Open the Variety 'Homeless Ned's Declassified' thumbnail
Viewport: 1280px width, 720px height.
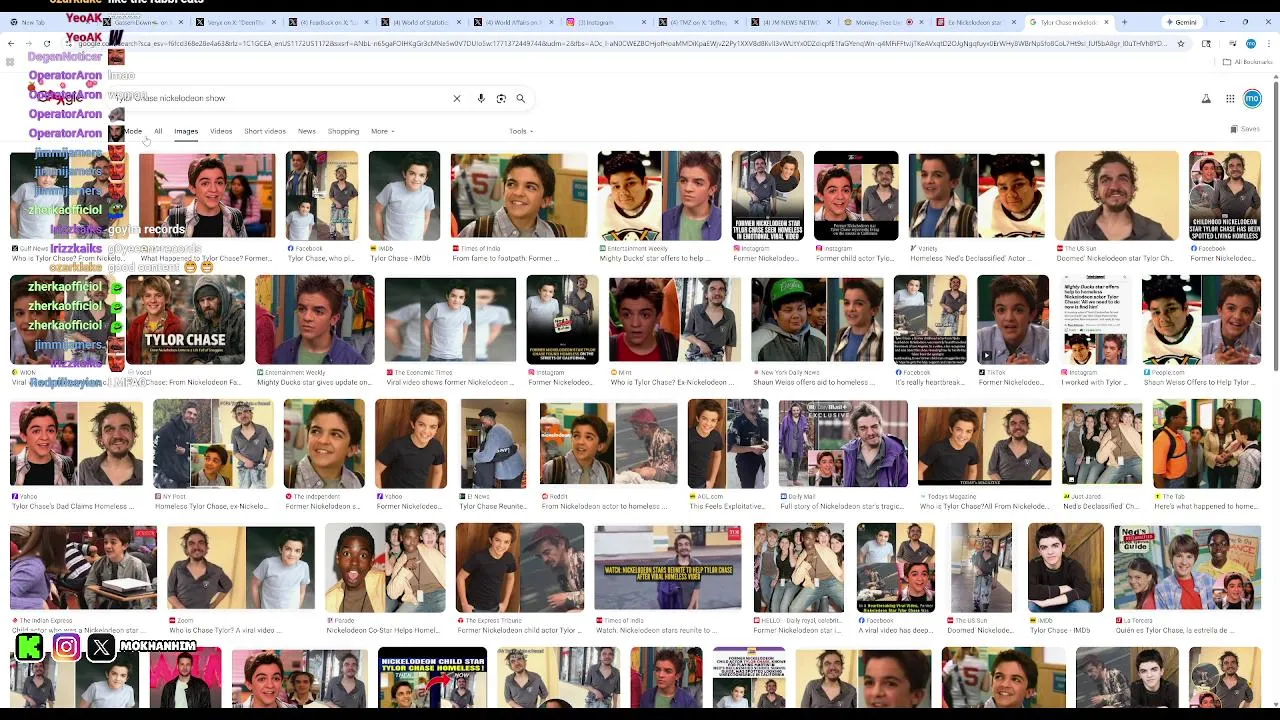[x=977, y=196]
